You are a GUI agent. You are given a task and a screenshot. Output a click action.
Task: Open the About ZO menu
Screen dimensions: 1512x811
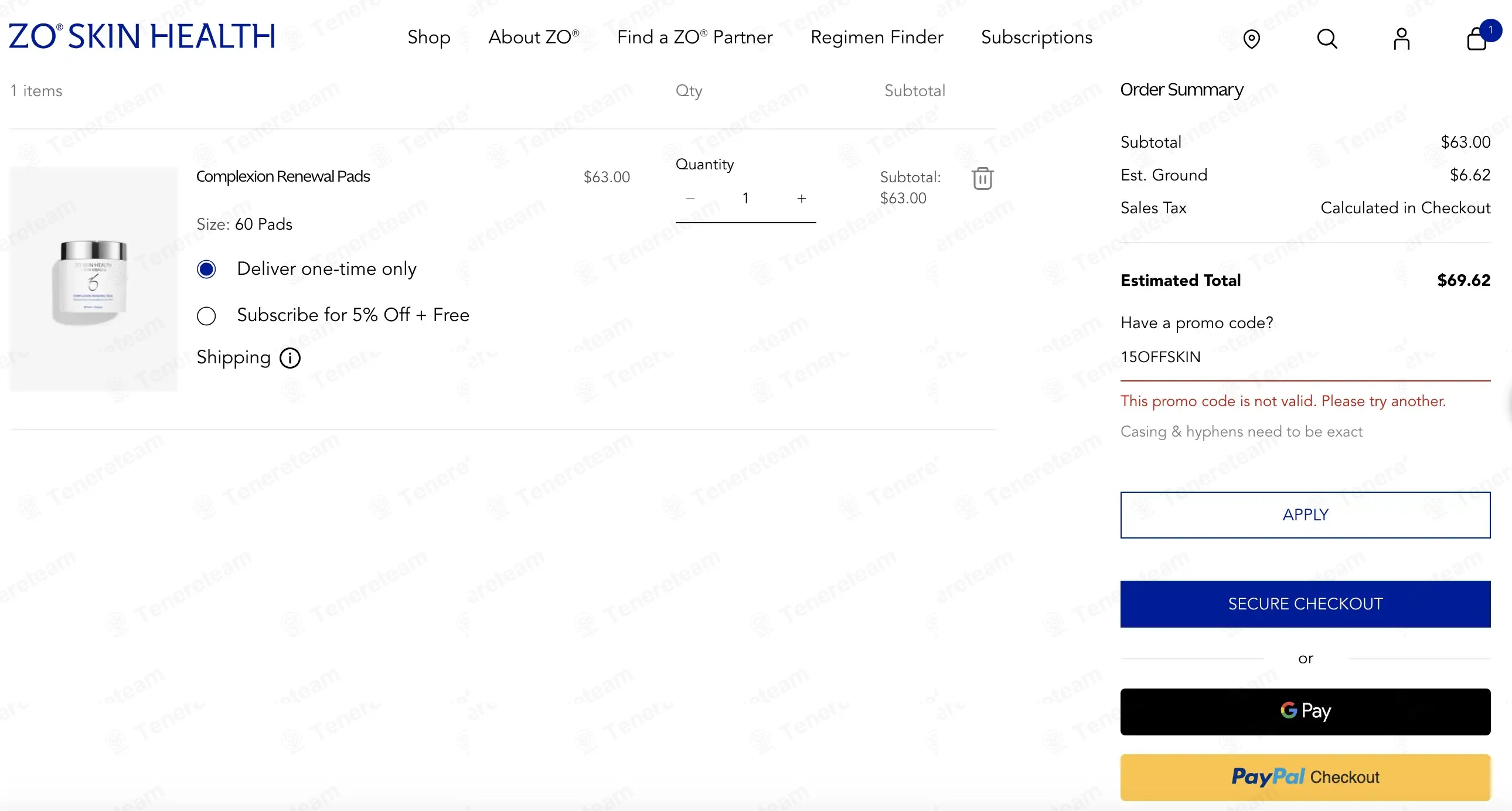(x=533, y=38)
